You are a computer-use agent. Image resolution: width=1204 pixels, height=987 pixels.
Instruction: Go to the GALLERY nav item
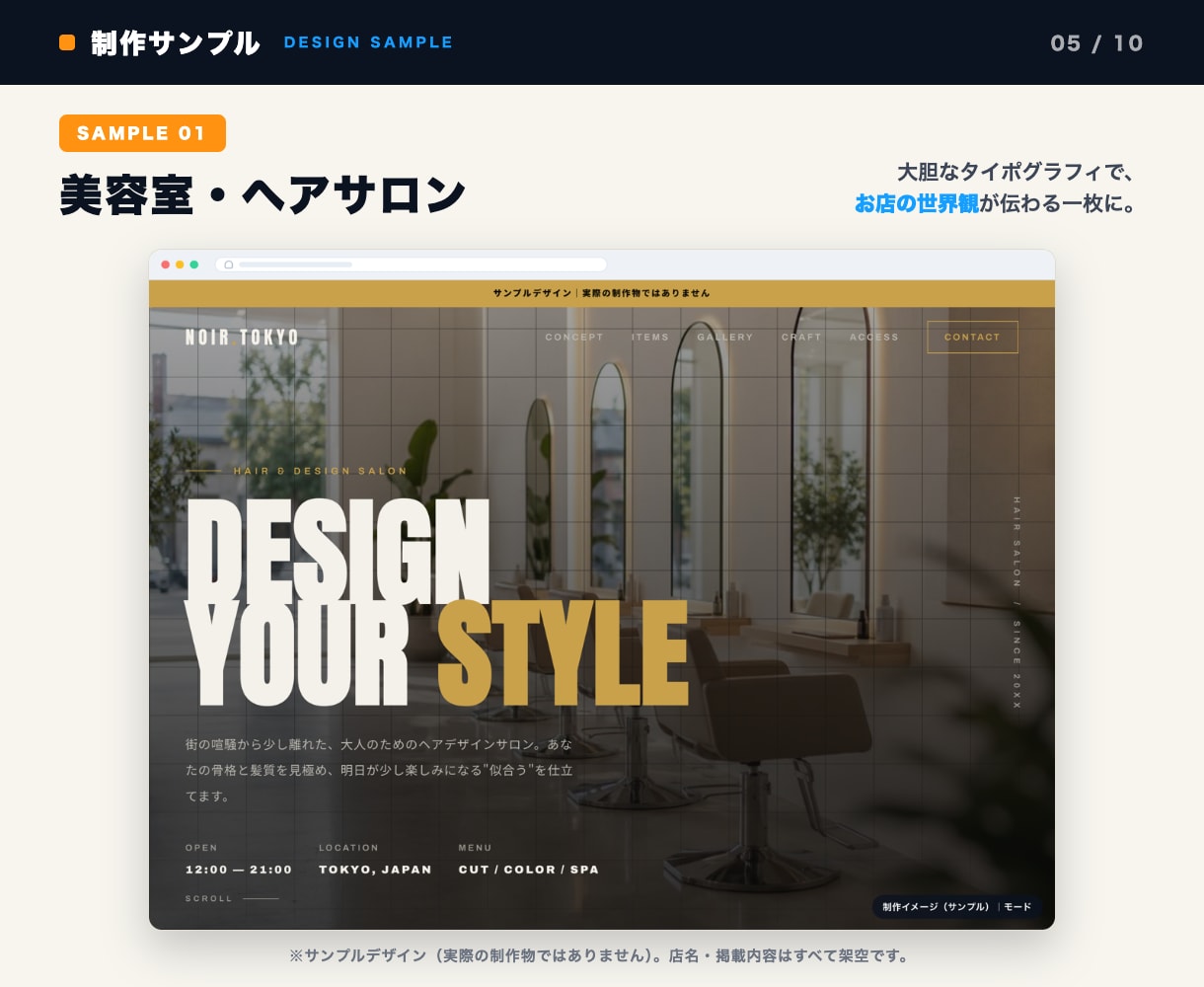tap(724, 338)
